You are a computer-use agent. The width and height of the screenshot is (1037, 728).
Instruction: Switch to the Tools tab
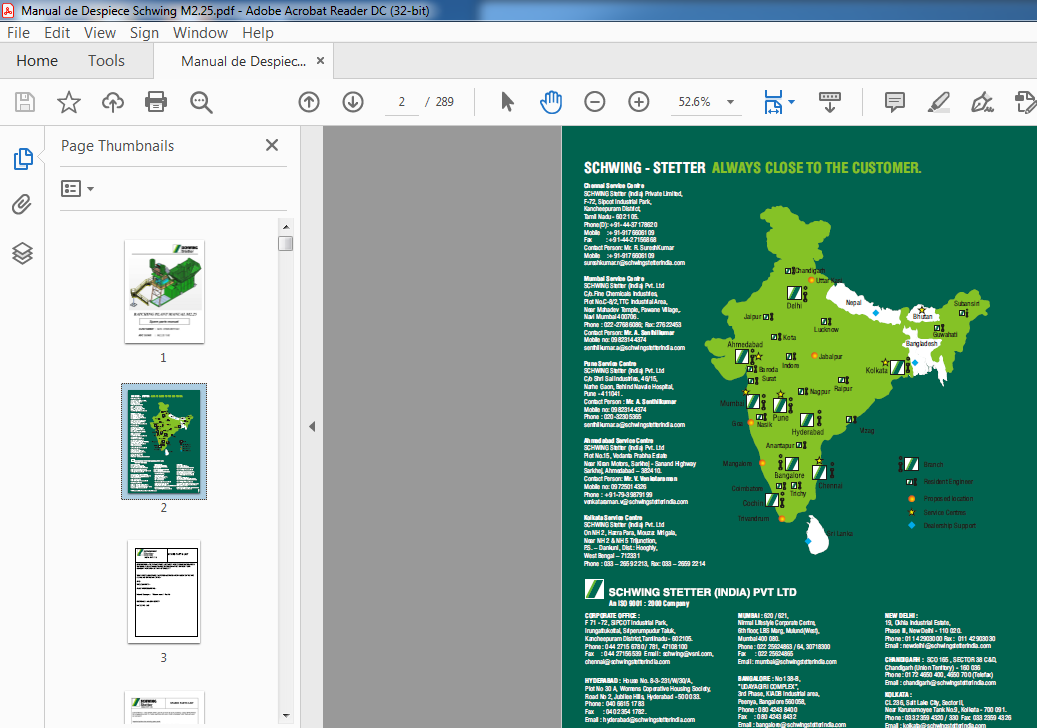pos(106,61)
